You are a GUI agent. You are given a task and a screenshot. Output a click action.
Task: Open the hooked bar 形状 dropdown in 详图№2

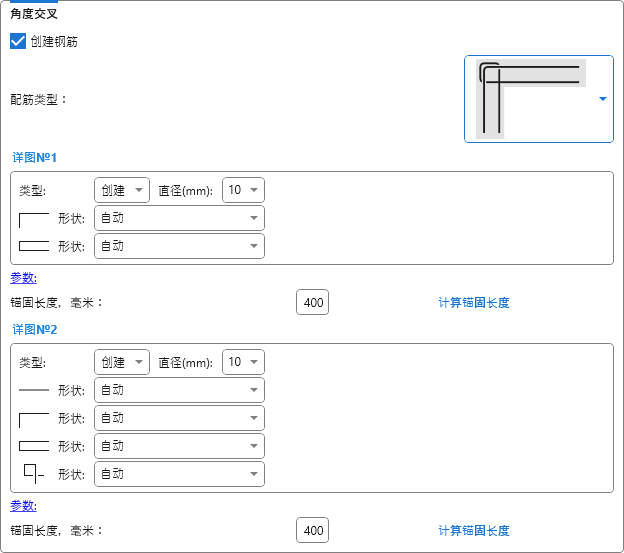coord(179,474)
